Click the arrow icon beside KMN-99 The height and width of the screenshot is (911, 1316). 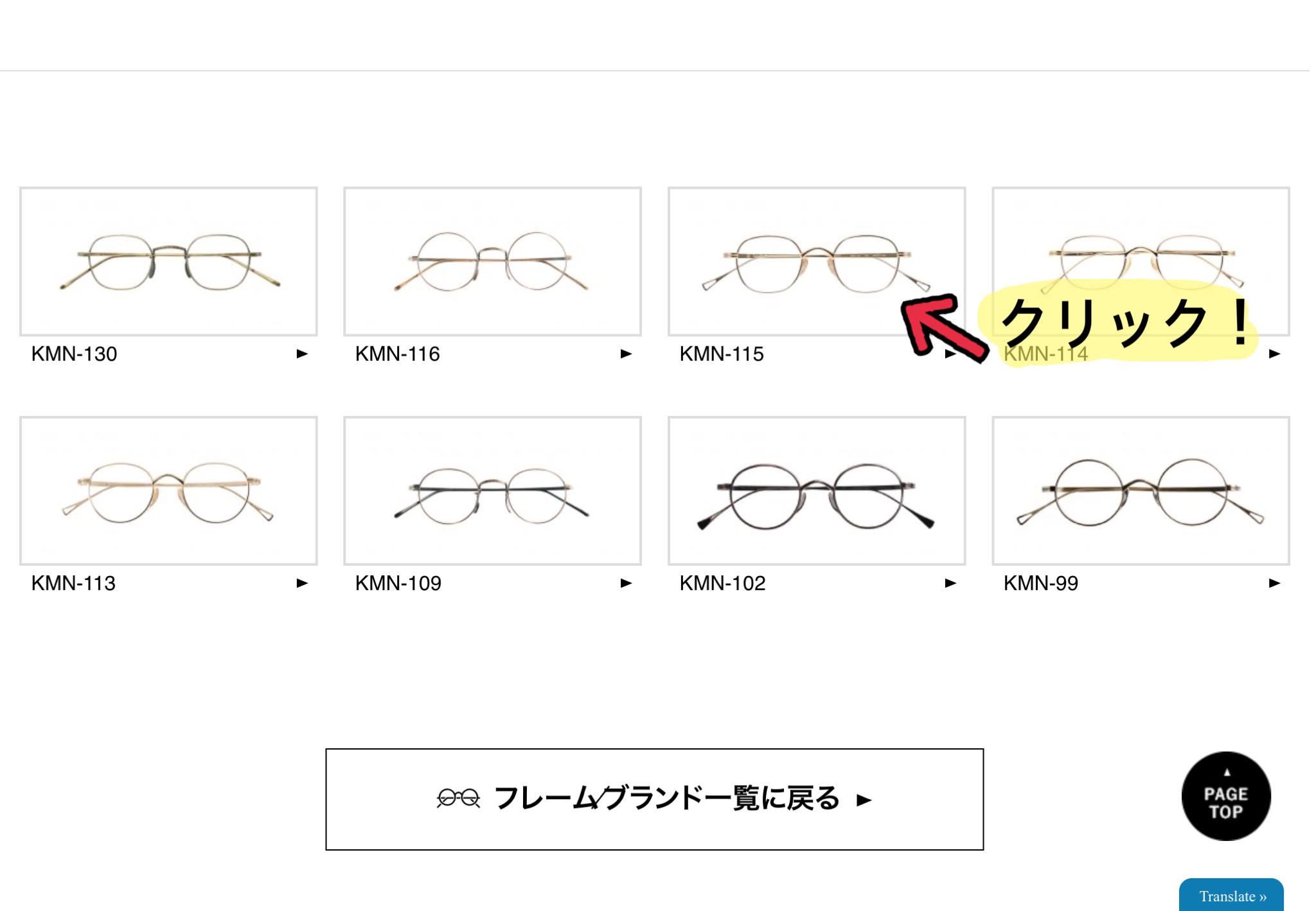[1275, 583]
